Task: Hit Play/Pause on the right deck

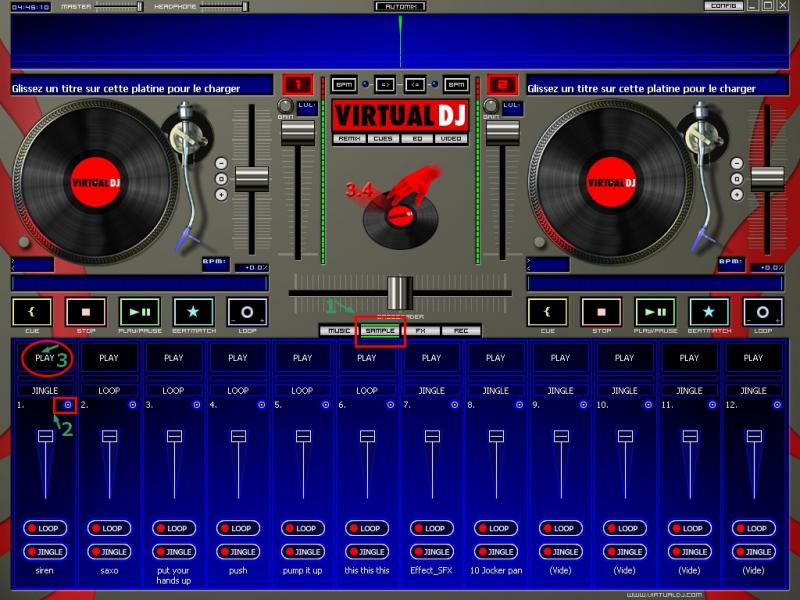Action: 656,312
